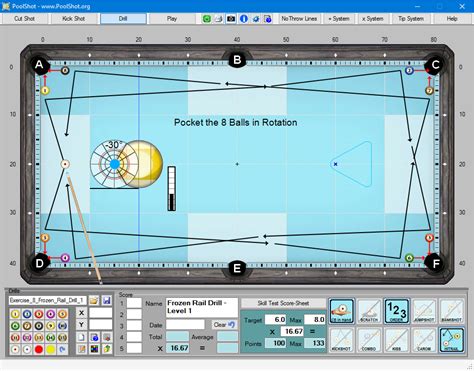This screenshot has width=474, height=371.
Task: Click the Score 3 input box
Action: (x=134, y=326)
